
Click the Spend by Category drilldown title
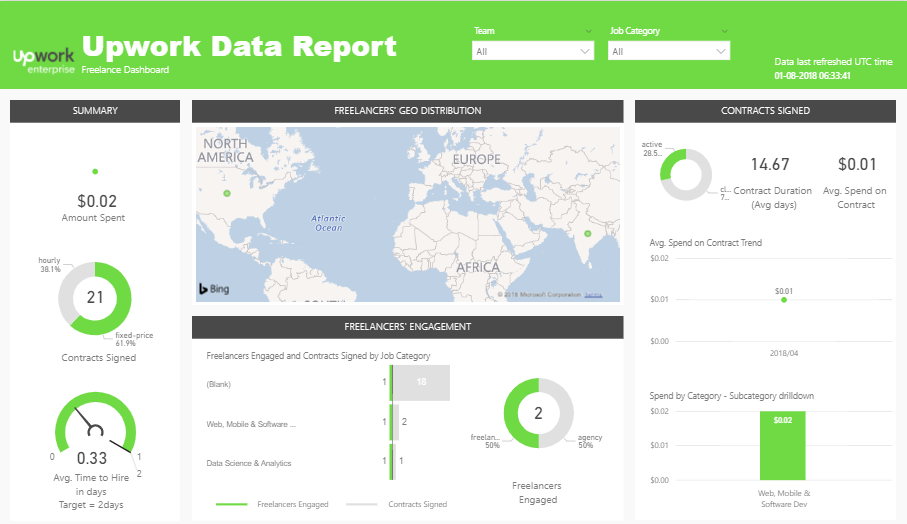click(732, 396)
